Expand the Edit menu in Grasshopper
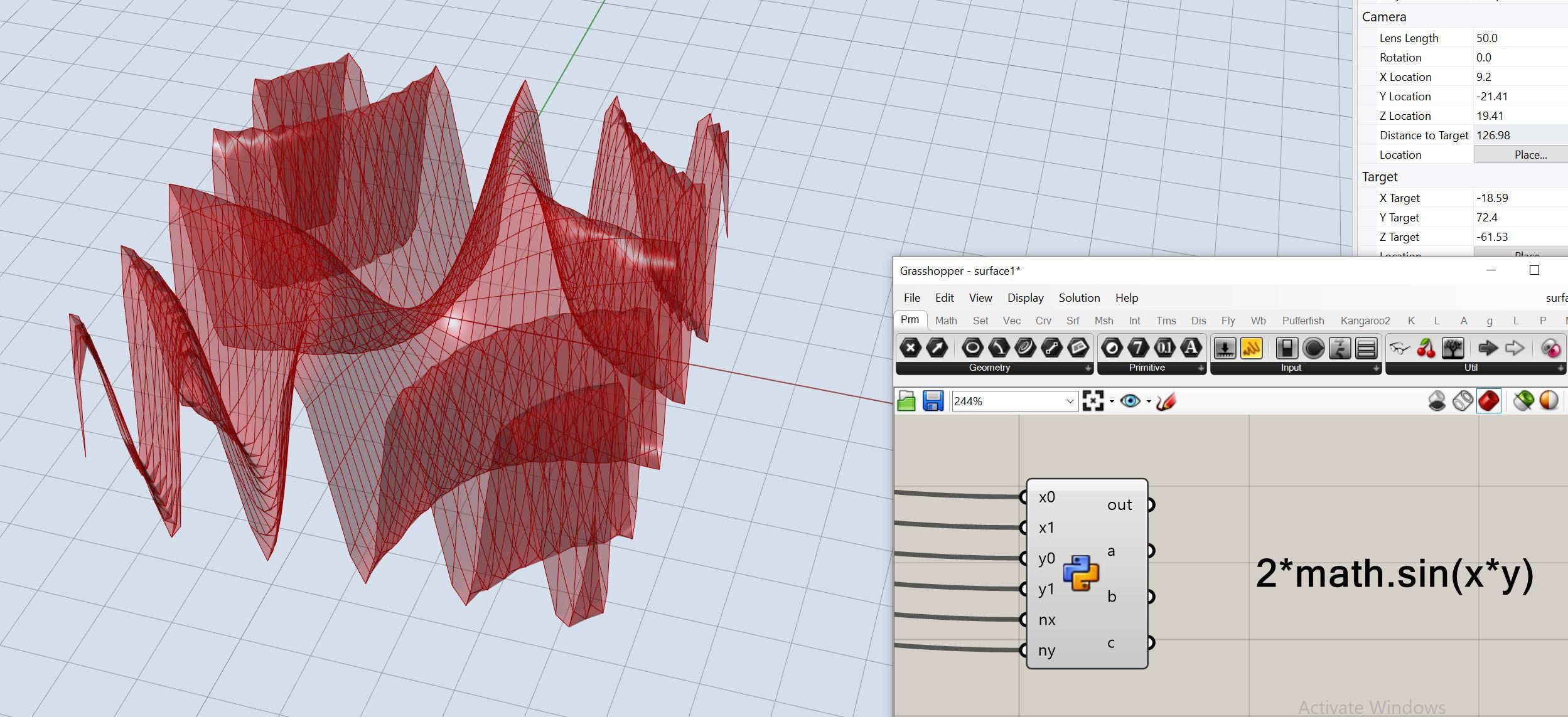The height and width of the screenshot is (717, 1568). (x=943, y=297)
